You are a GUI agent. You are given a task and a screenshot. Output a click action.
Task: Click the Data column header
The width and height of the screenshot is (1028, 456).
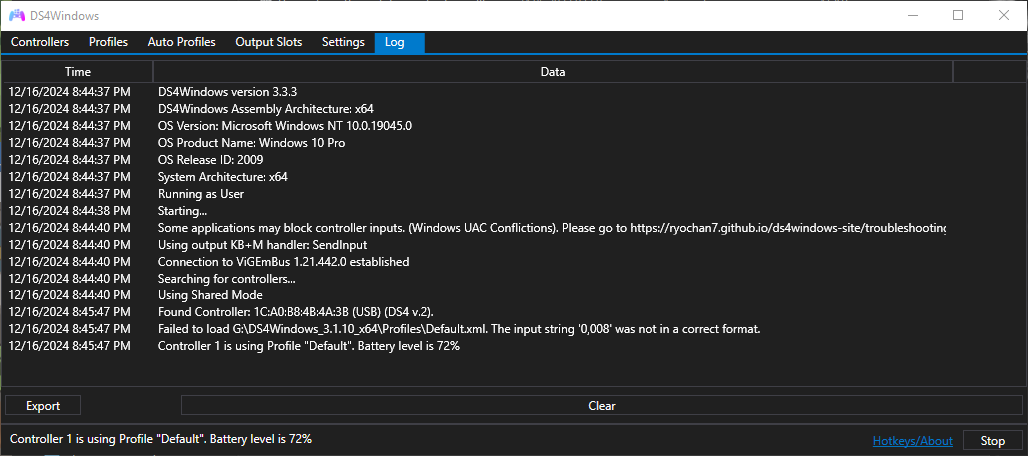[x=552, y=72]
